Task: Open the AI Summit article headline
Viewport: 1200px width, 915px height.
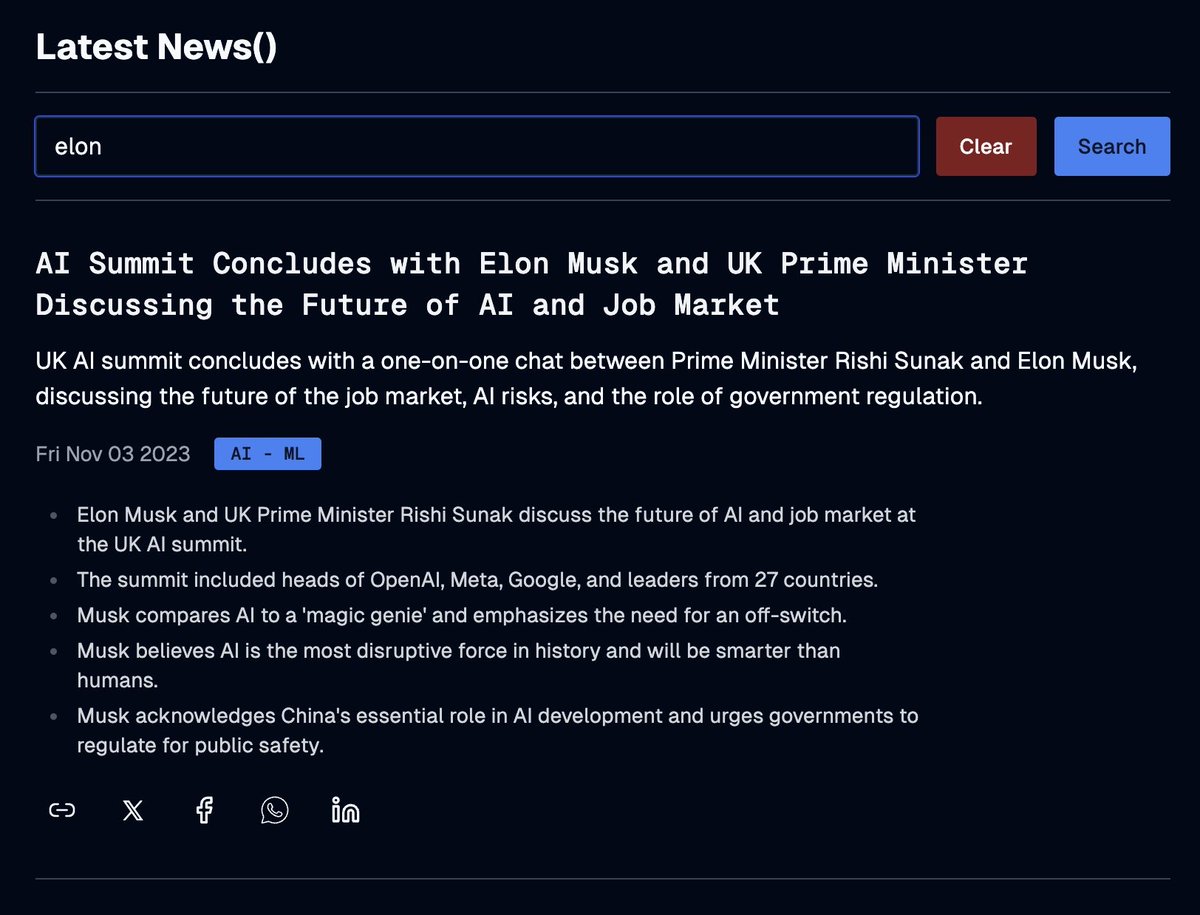Action: 531,284
